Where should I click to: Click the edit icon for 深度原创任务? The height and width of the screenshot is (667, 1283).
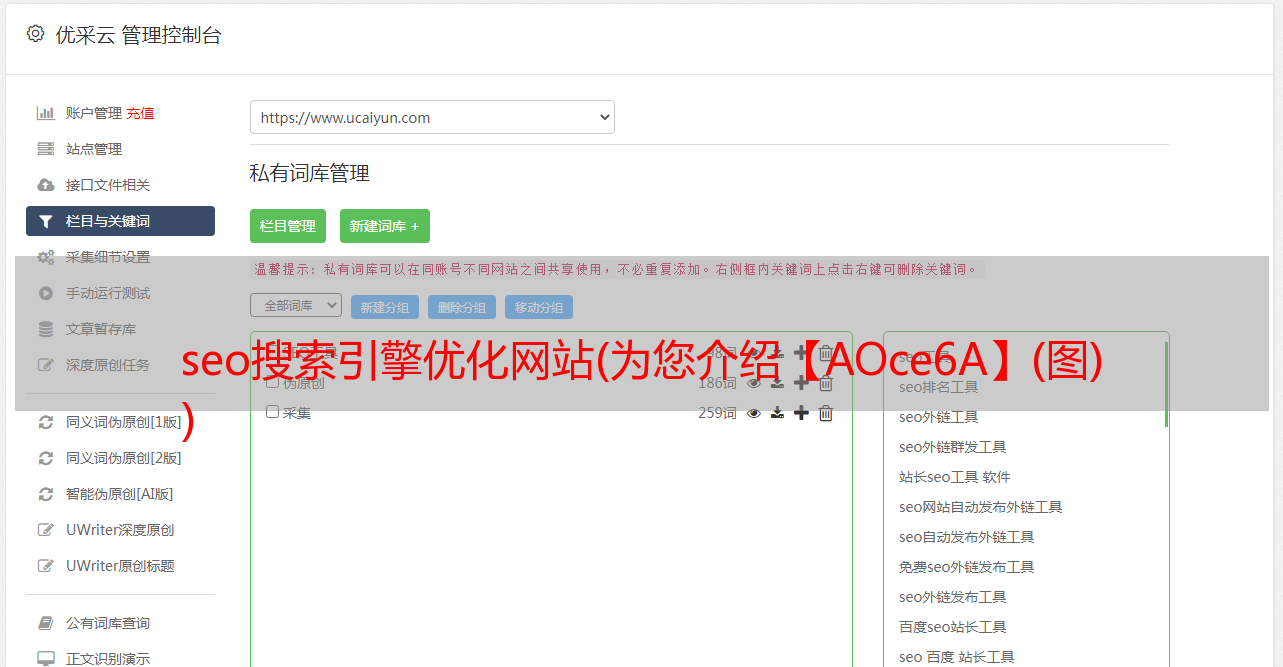(x=46, y=365)
